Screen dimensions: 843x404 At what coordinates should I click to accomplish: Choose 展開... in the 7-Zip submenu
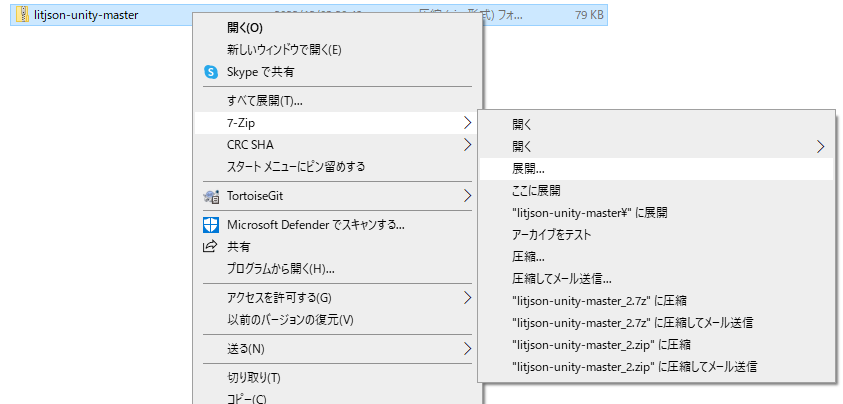click(x=656, y=169)
